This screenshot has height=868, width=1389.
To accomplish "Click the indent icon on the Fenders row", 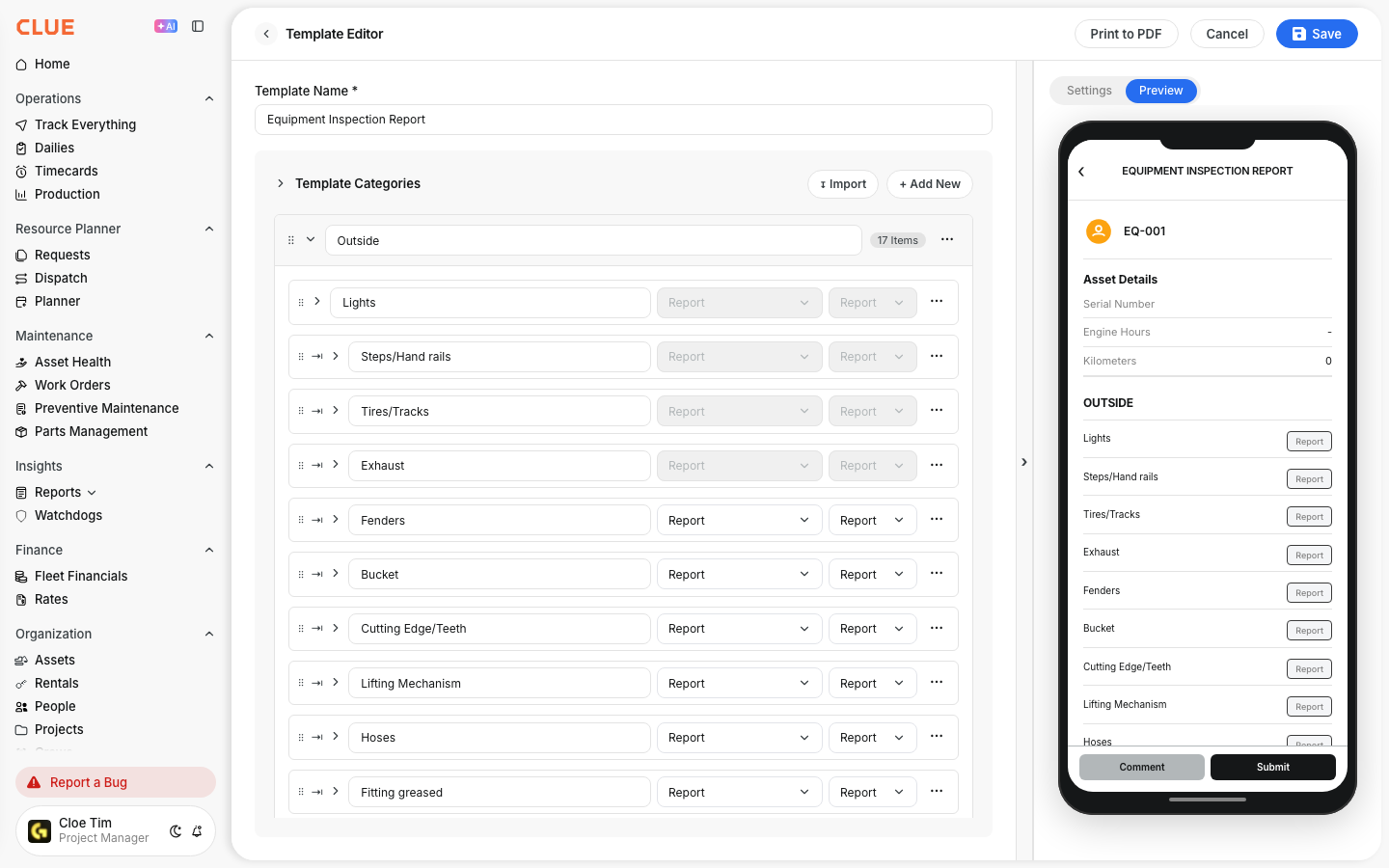I will click(317, 520).
